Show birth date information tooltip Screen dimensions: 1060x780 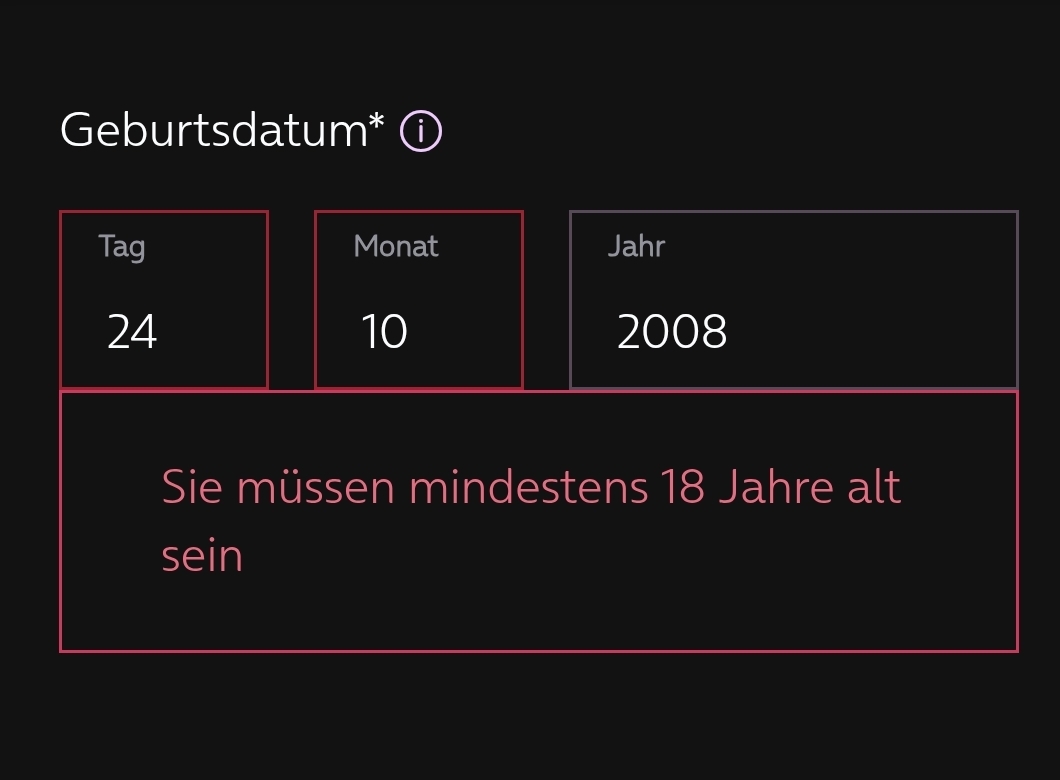click(x=420, y=130)
